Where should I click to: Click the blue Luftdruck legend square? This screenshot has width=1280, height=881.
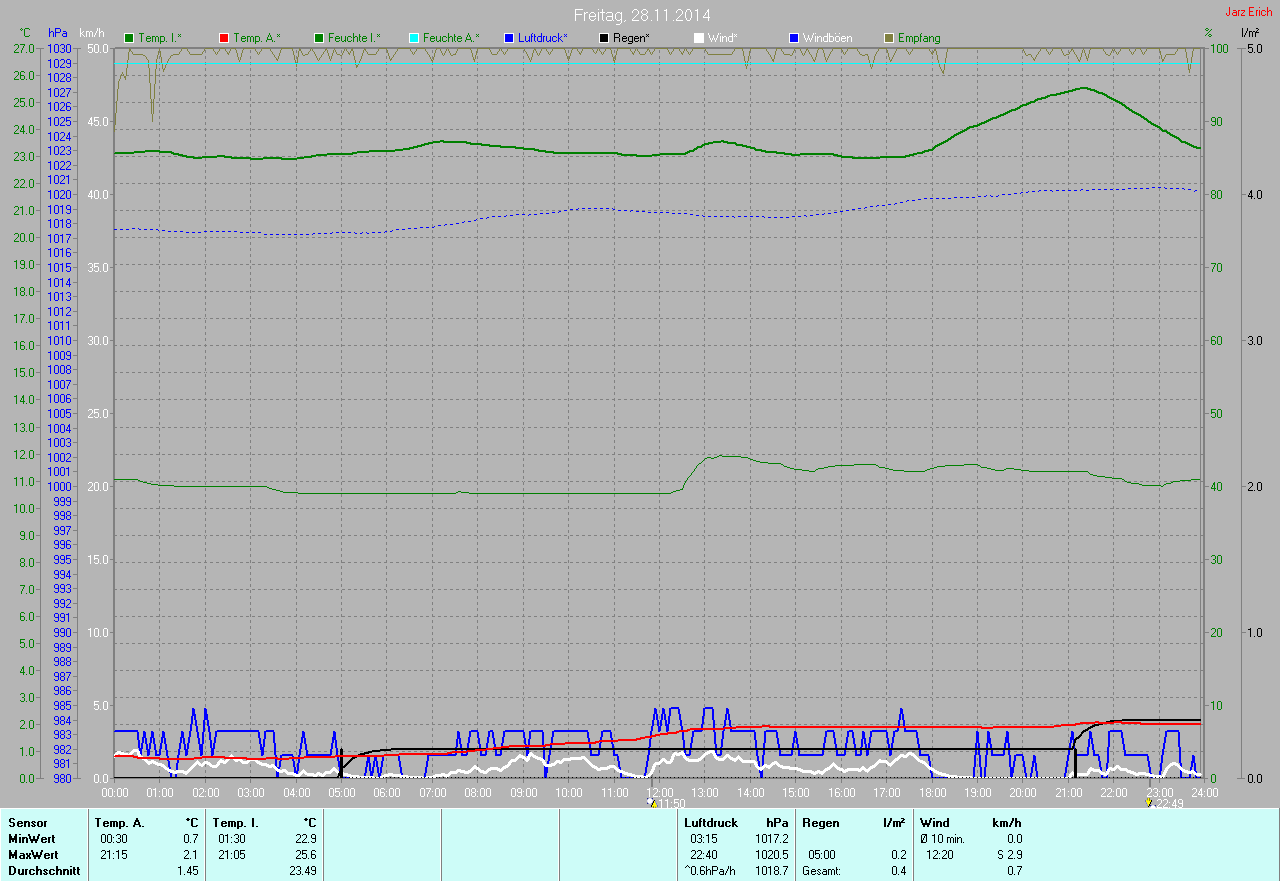click(x=509, y=38)
